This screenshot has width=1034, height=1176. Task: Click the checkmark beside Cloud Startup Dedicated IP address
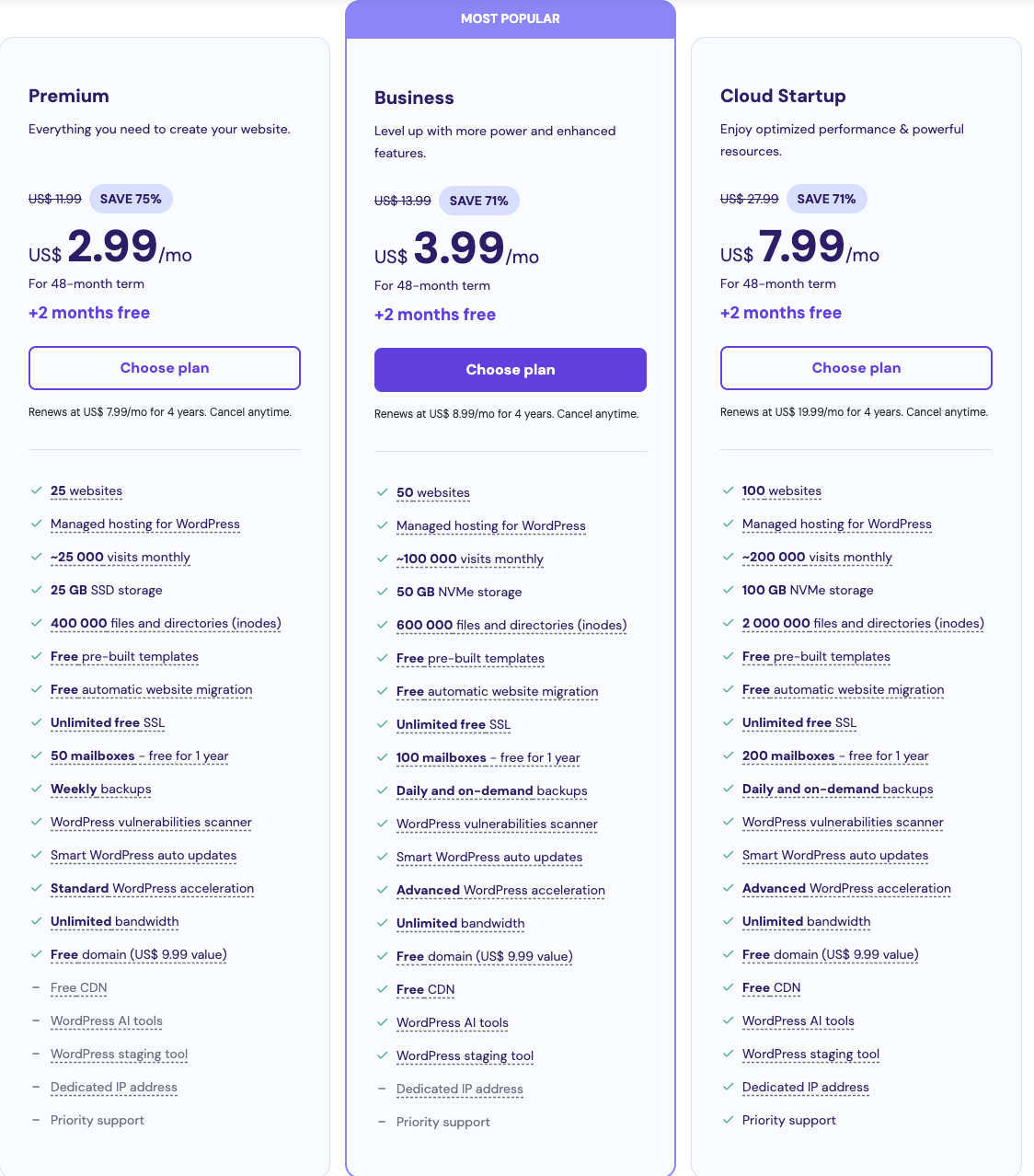(728, 1087)
